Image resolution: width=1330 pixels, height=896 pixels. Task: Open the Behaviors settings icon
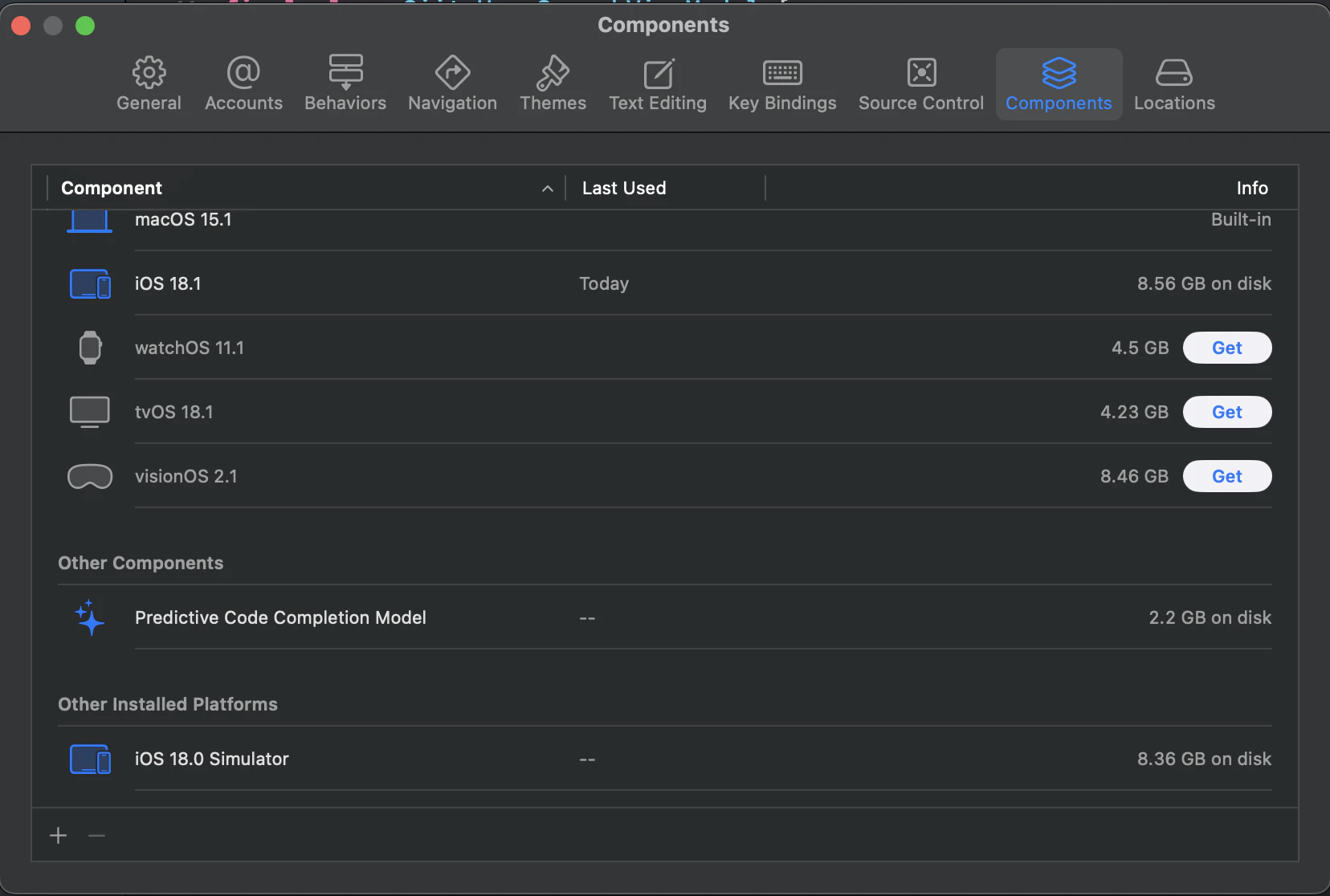345,73
